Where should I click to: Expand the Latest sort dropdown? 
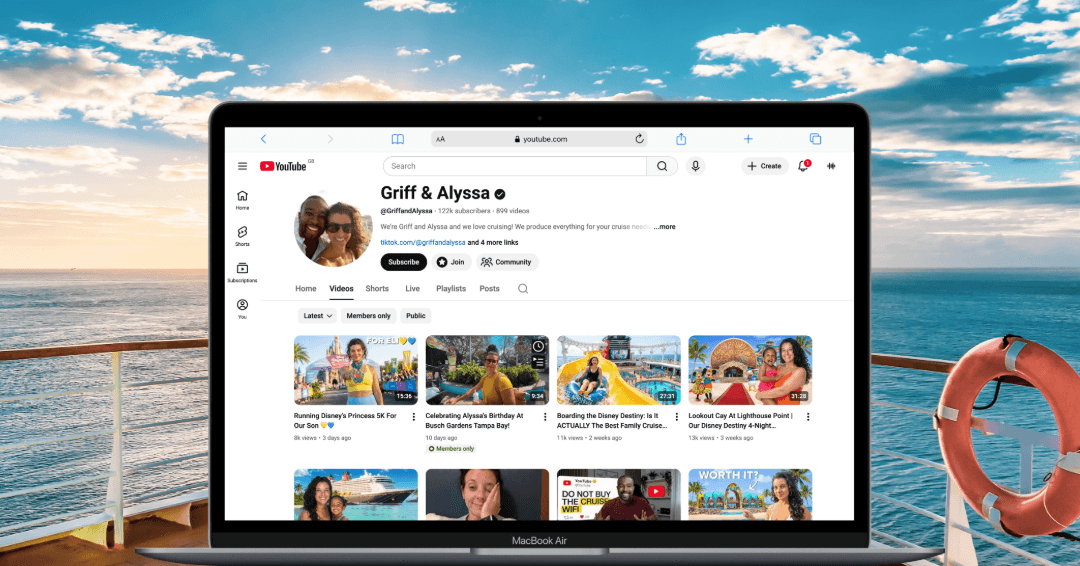318,316
